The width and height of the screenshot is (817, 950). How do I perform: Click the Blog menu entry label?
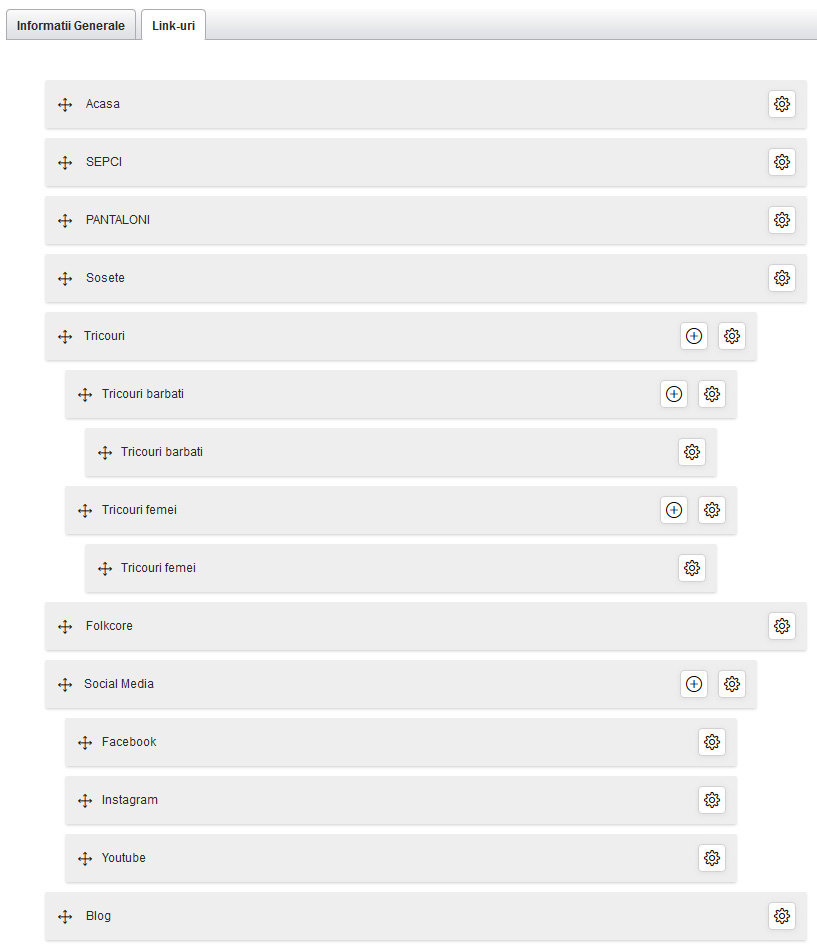tap(98, 916)
